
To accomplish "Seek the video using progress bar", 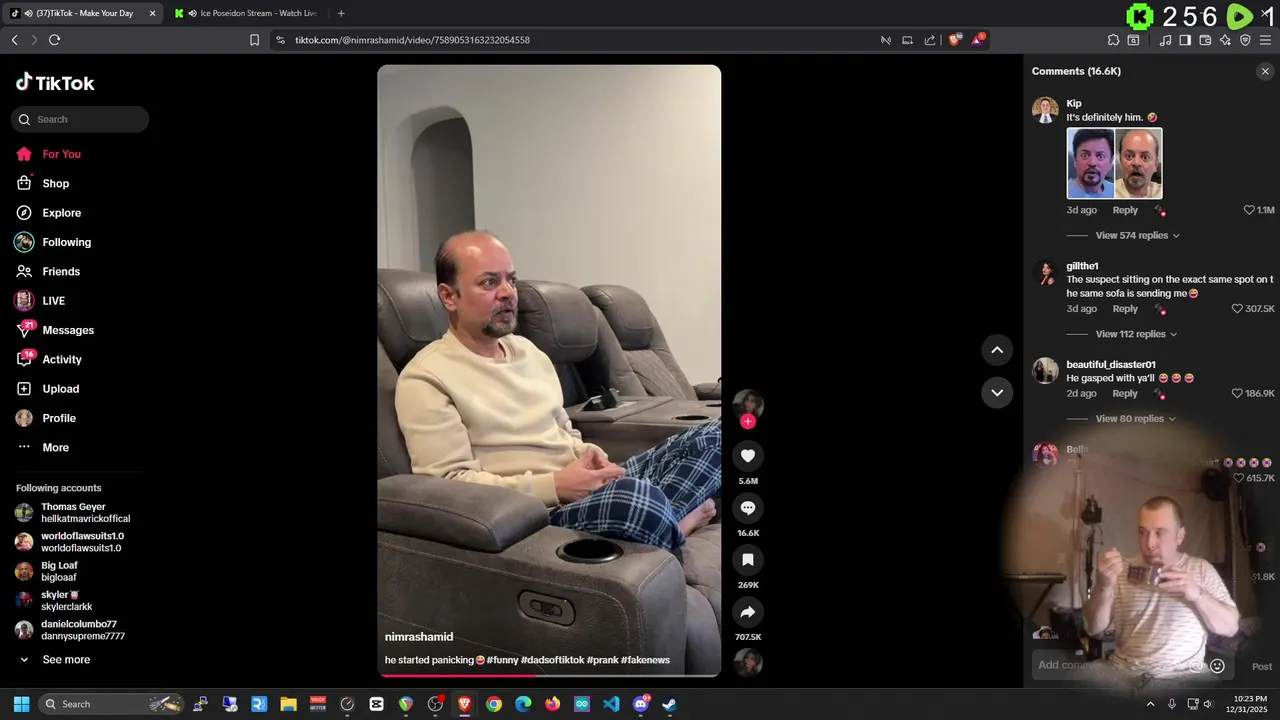I will click(549, 675).
